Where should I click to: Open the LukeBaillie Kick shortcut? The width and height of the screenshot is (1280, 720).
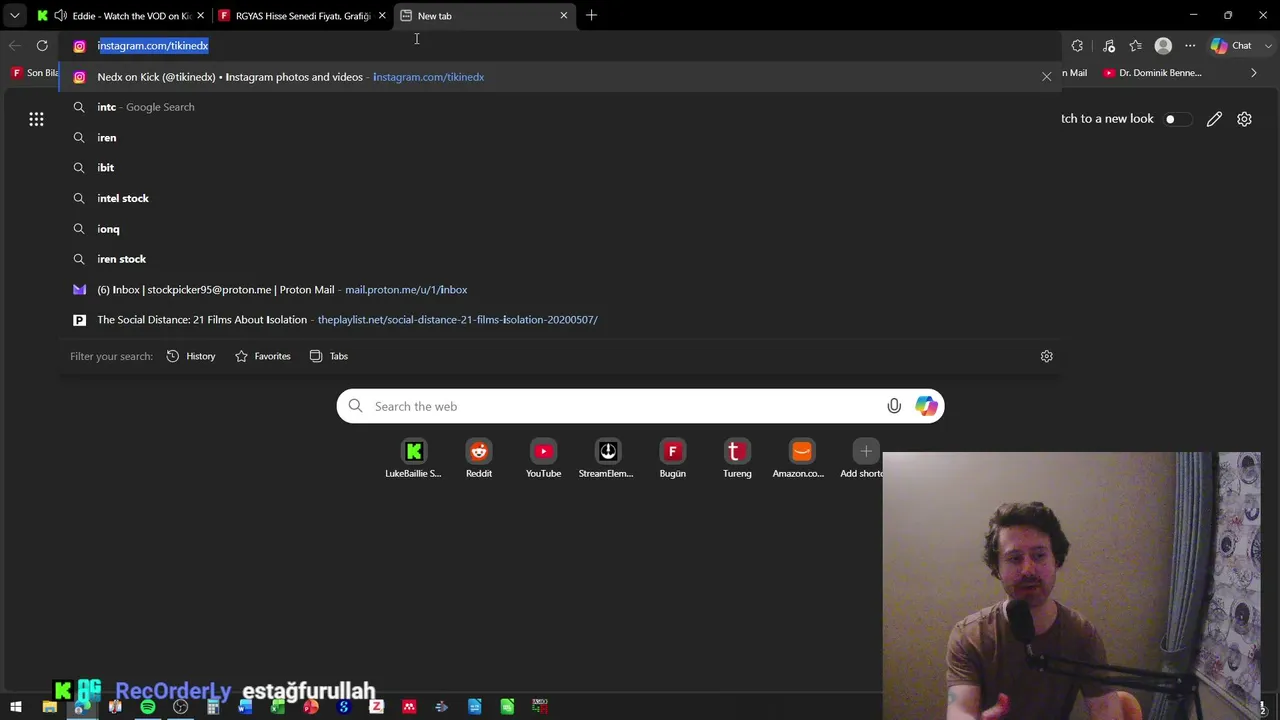[413, 459]
